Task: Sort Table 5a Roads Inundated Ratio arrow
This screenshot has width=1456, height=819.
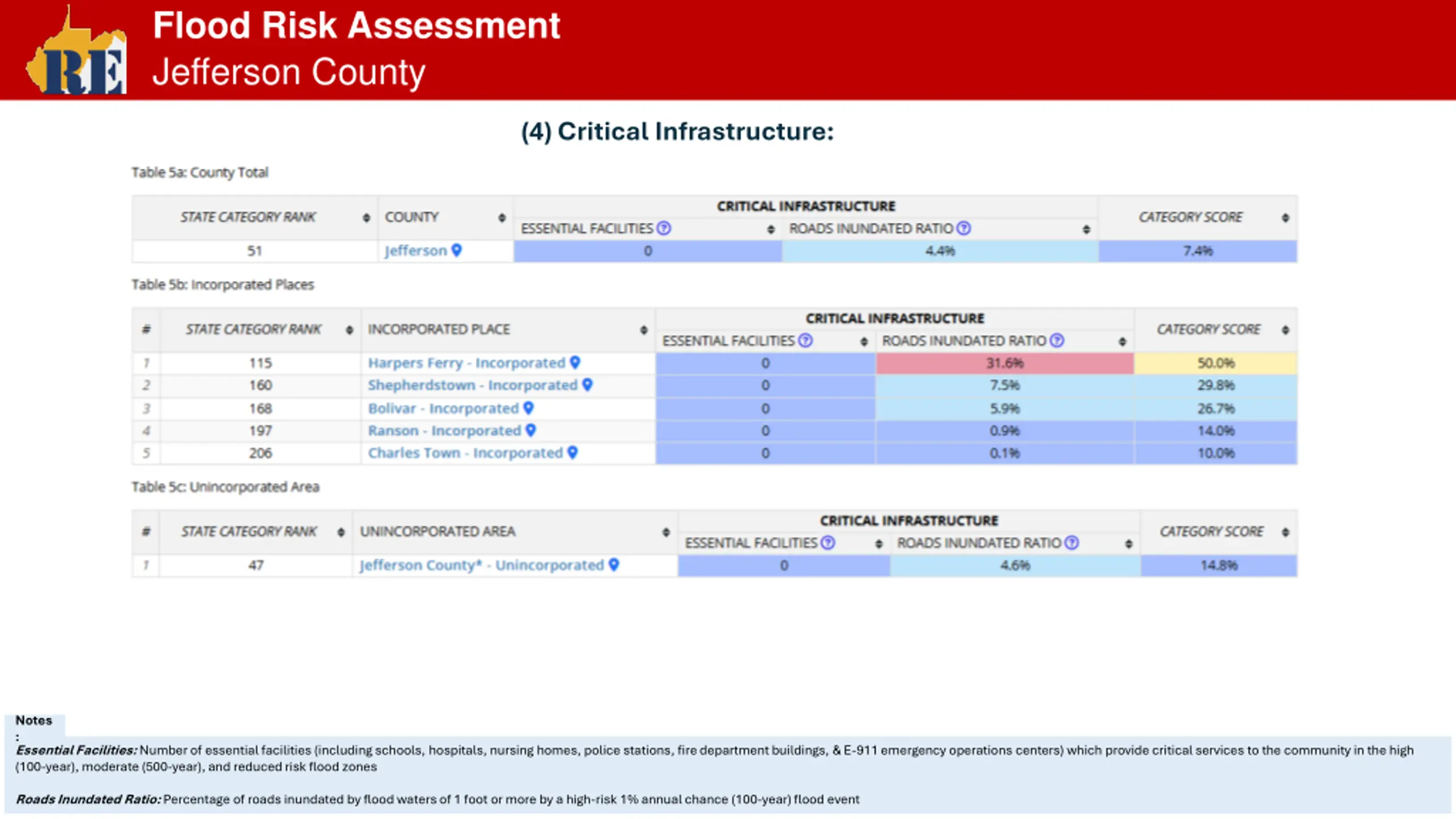Action: (x=1086, y=229)
